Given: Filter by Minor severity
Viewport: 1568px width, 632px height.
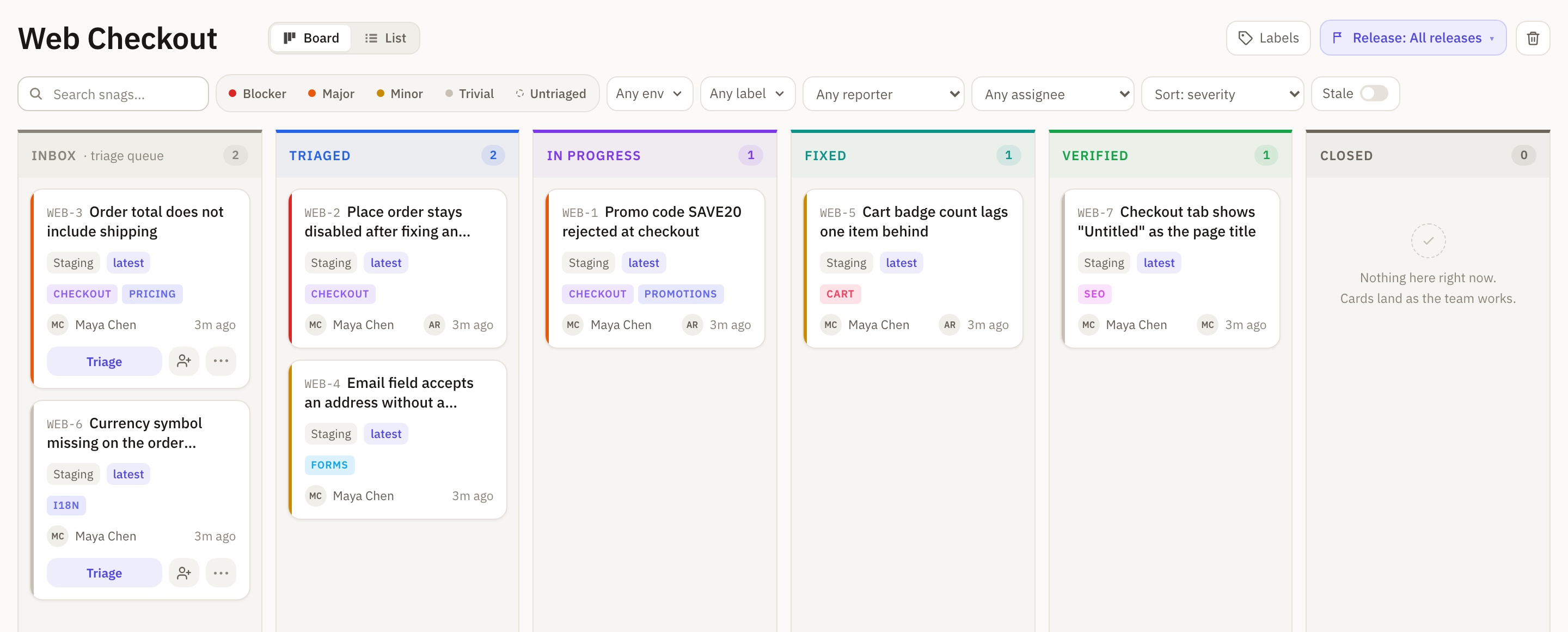Looking at the screenshot, I should 399,93.
